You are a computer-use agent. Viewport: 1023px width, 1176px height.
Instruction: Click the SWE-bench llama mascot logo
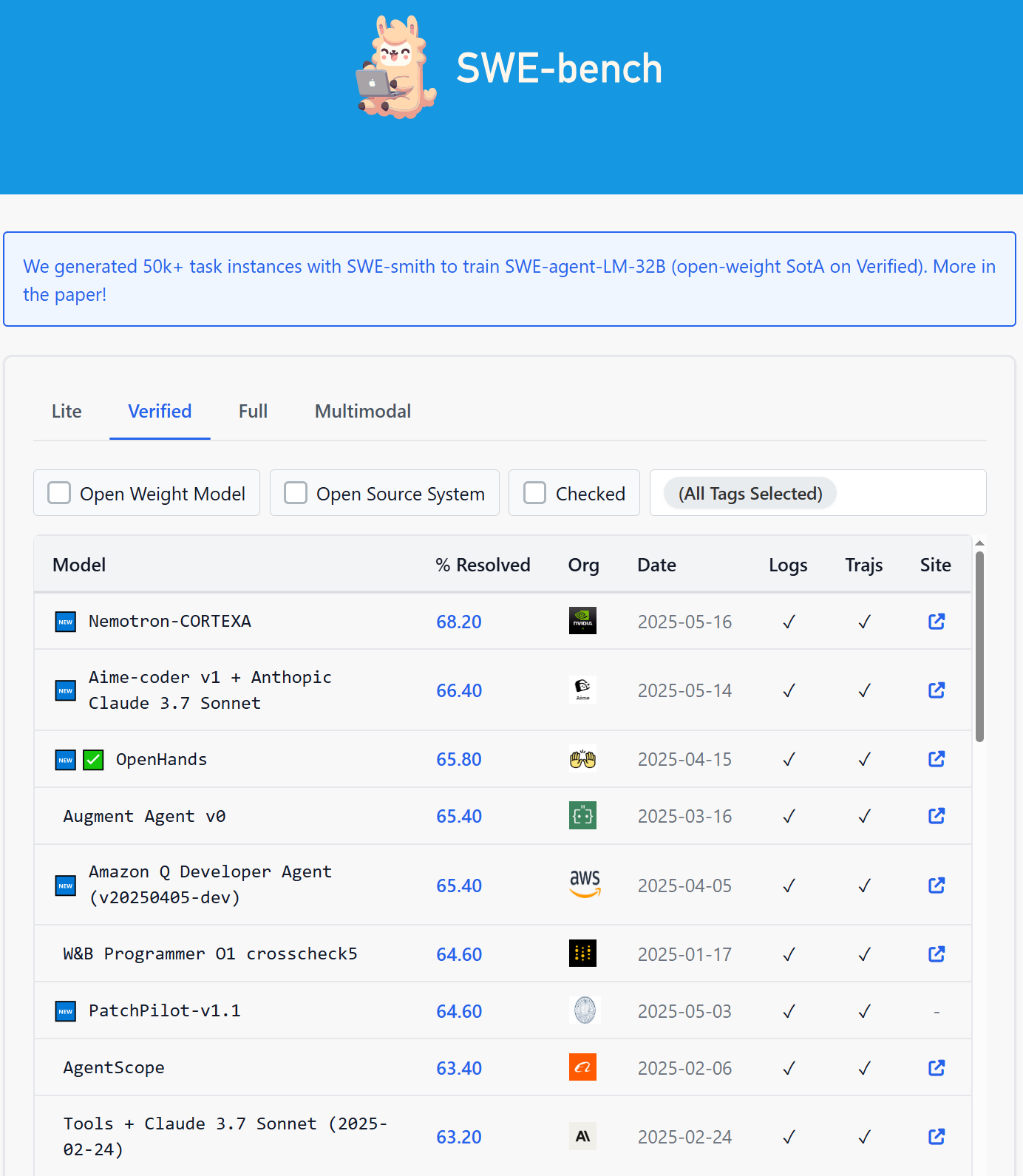point(397,67)
